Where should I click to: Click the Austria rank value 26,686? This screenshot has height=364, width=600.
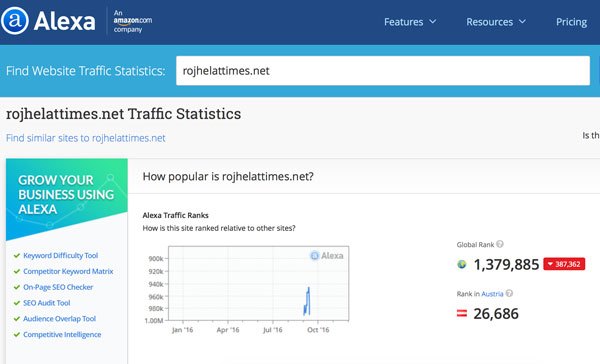click(496, 314)
